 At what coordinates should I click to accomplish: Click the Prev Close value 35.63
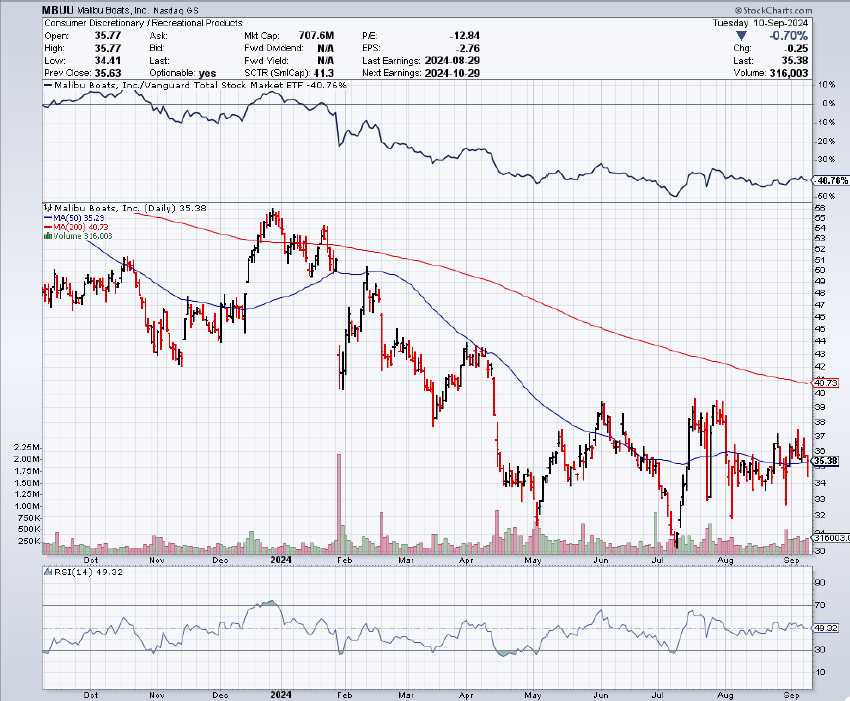pos(108,73)
